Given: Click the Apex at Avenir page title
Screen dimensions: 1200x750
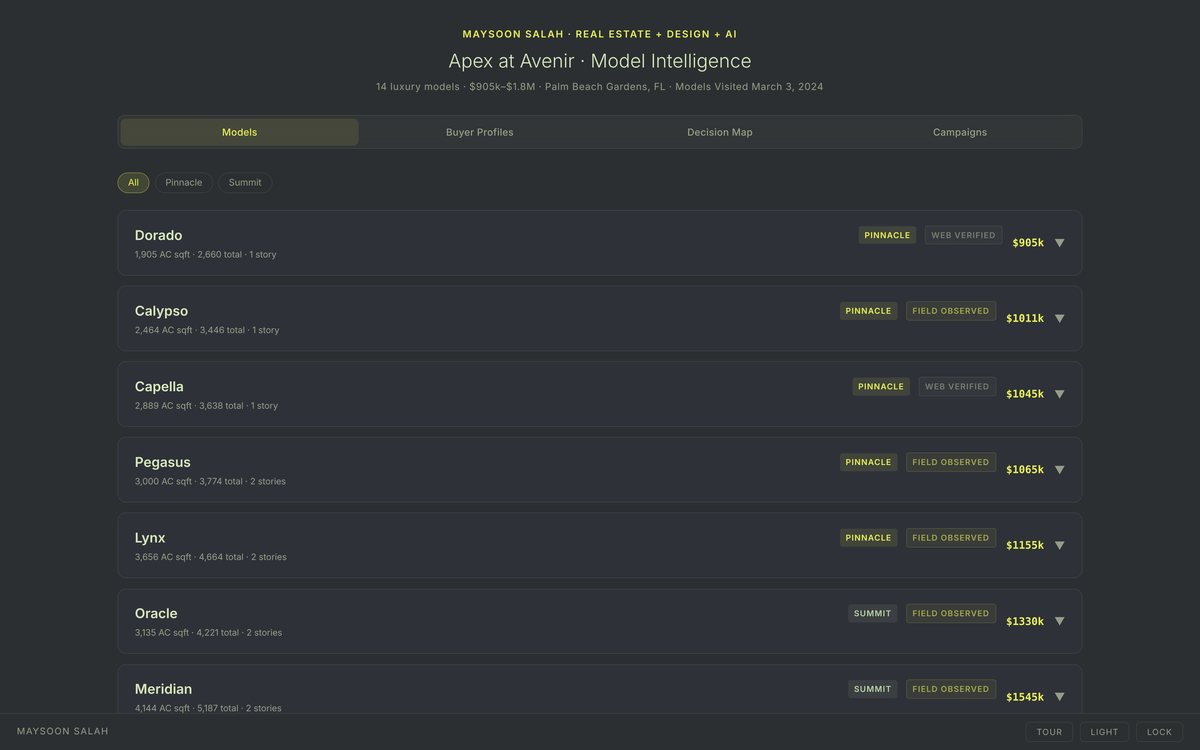Looking at the screenshot, I should click(x=600, y=61).
